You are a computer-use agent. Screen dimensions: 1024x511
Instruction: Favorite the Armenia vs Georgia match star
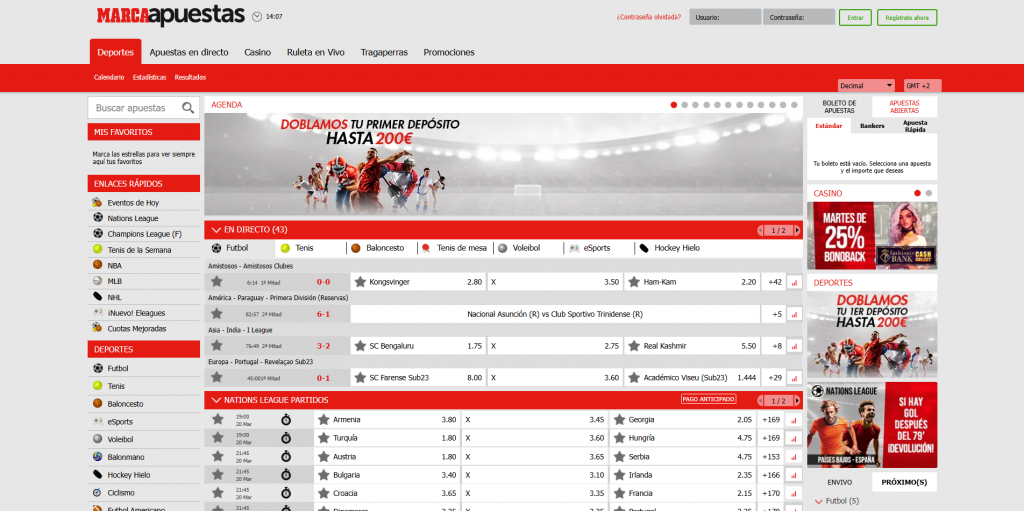(x=217, y=420)
